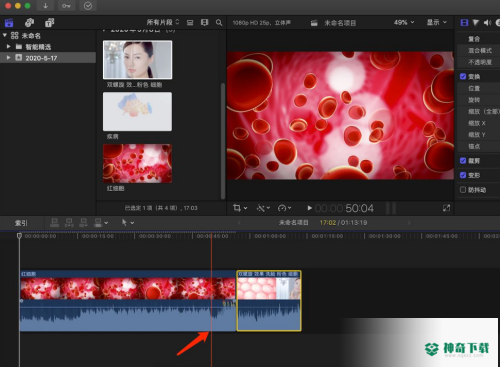Open the select arrow tool dropdown
The width and height of the screenshot is (500, 367).
(128, 223)
